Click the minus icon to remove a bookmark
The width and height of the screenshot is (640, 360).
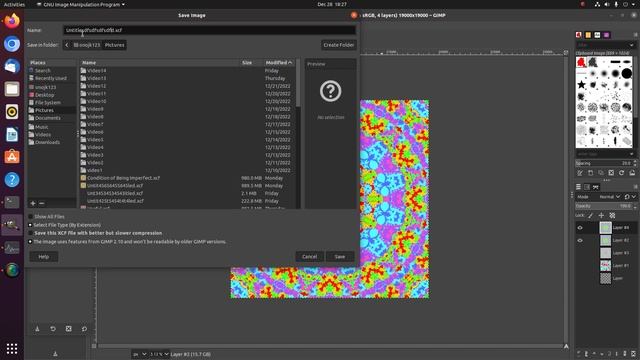point(41,203)
